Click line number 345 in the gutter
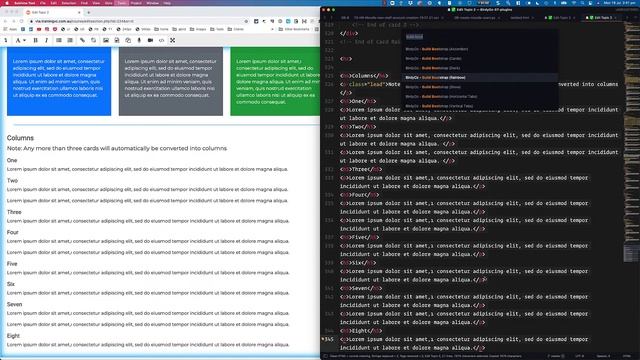640x360 pixels. tap(329, 340)
